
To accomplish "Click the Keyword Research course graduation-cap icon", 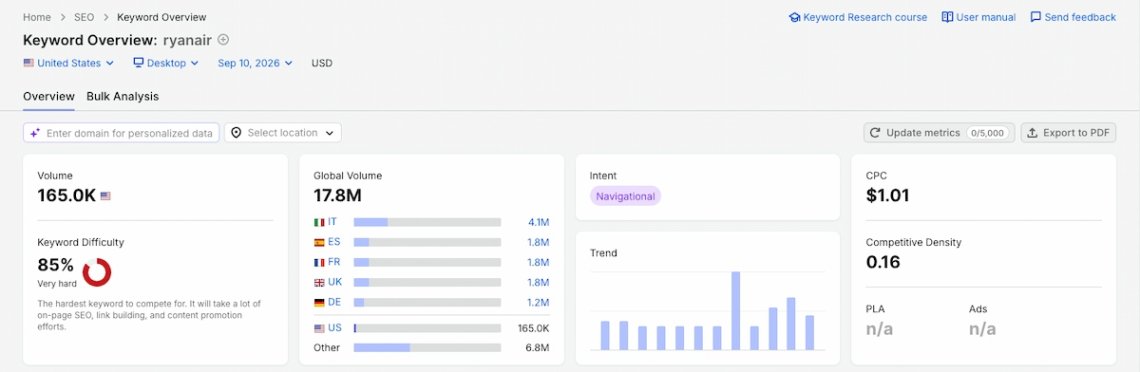I will [x=794, y=17].
